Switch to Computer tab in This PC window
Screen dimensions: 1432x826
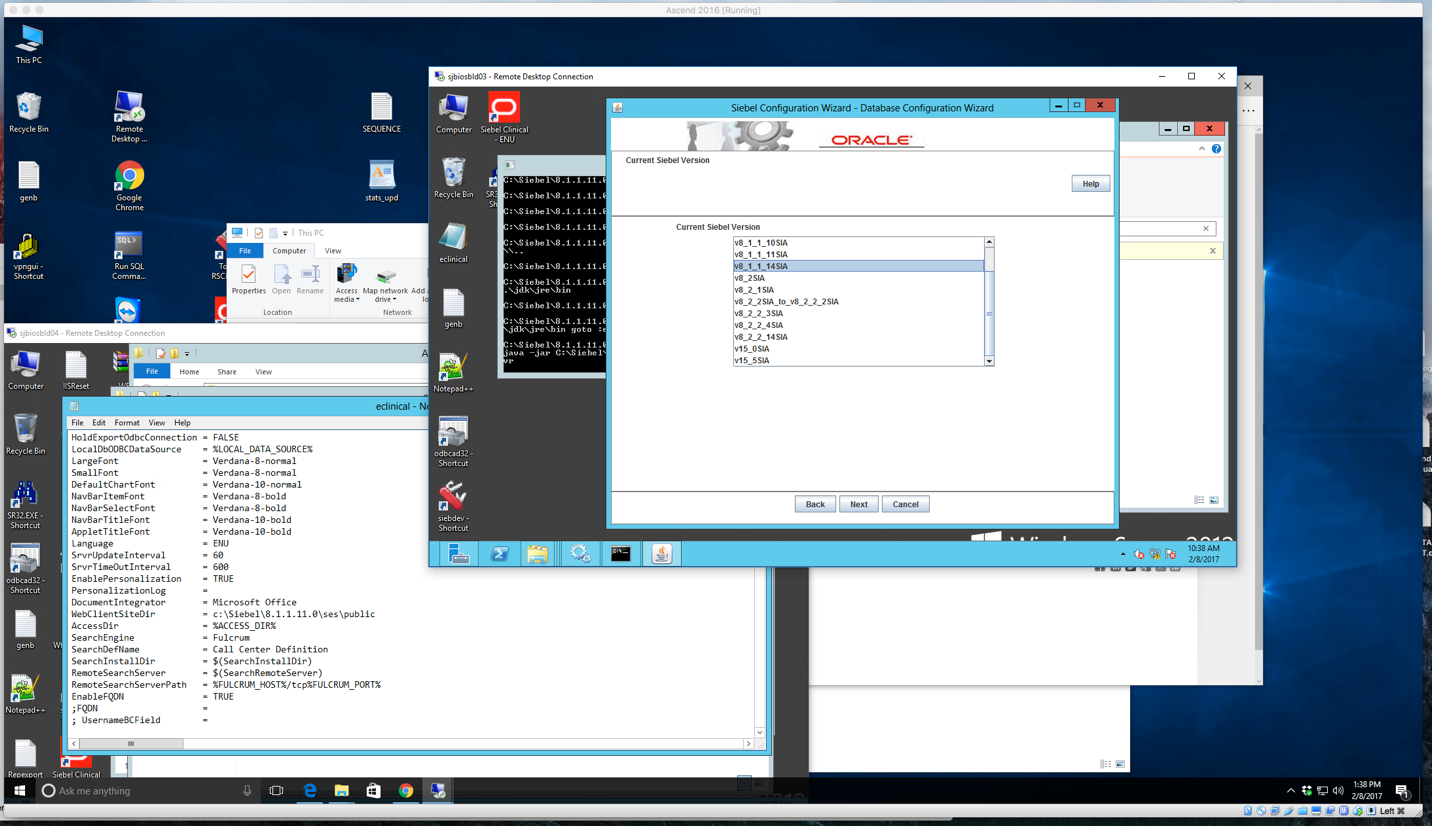(289, 251)
